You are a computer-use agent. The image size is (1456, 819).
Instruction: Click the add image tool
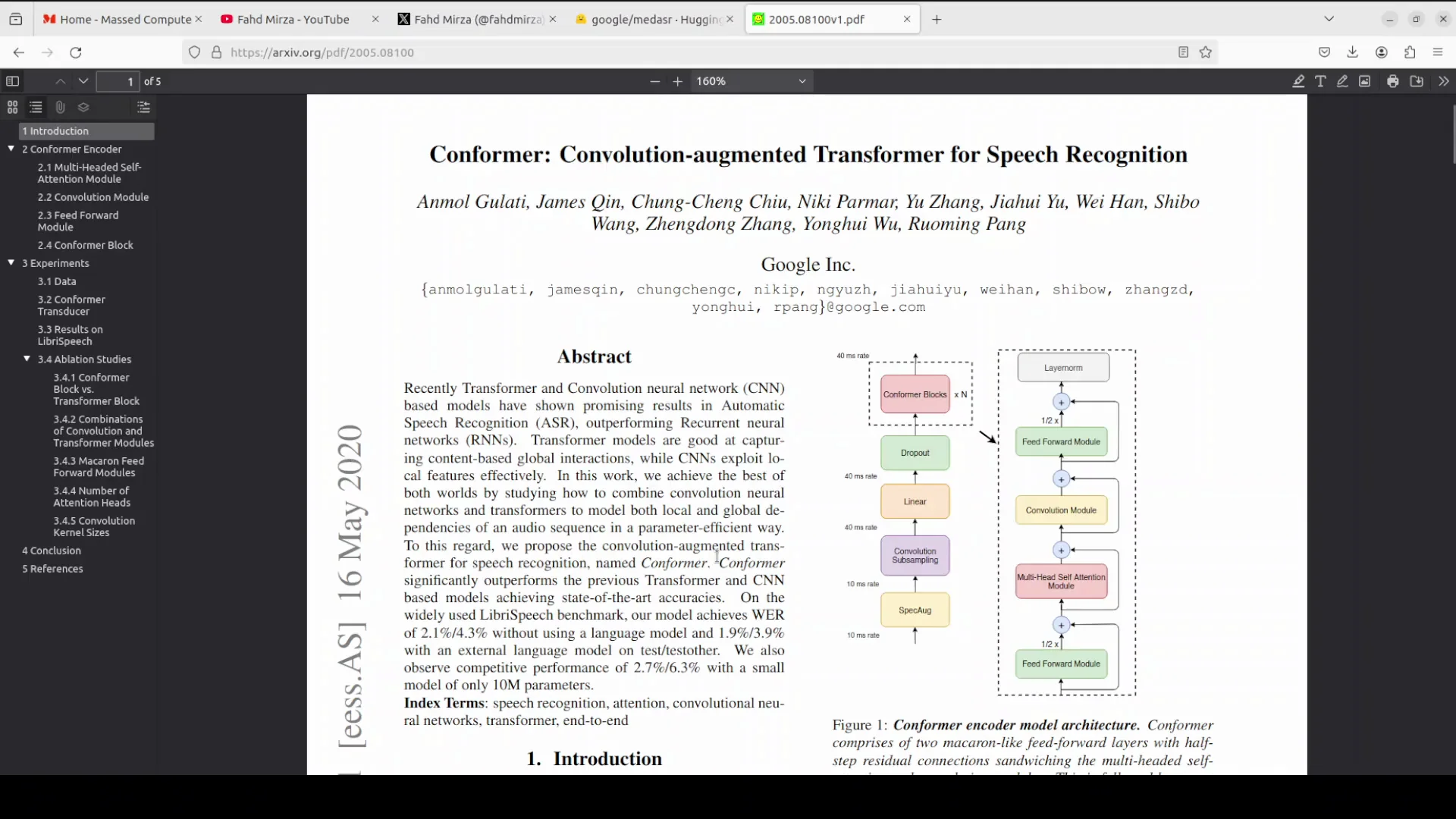pyautogui.click(x=1365, y=81)
